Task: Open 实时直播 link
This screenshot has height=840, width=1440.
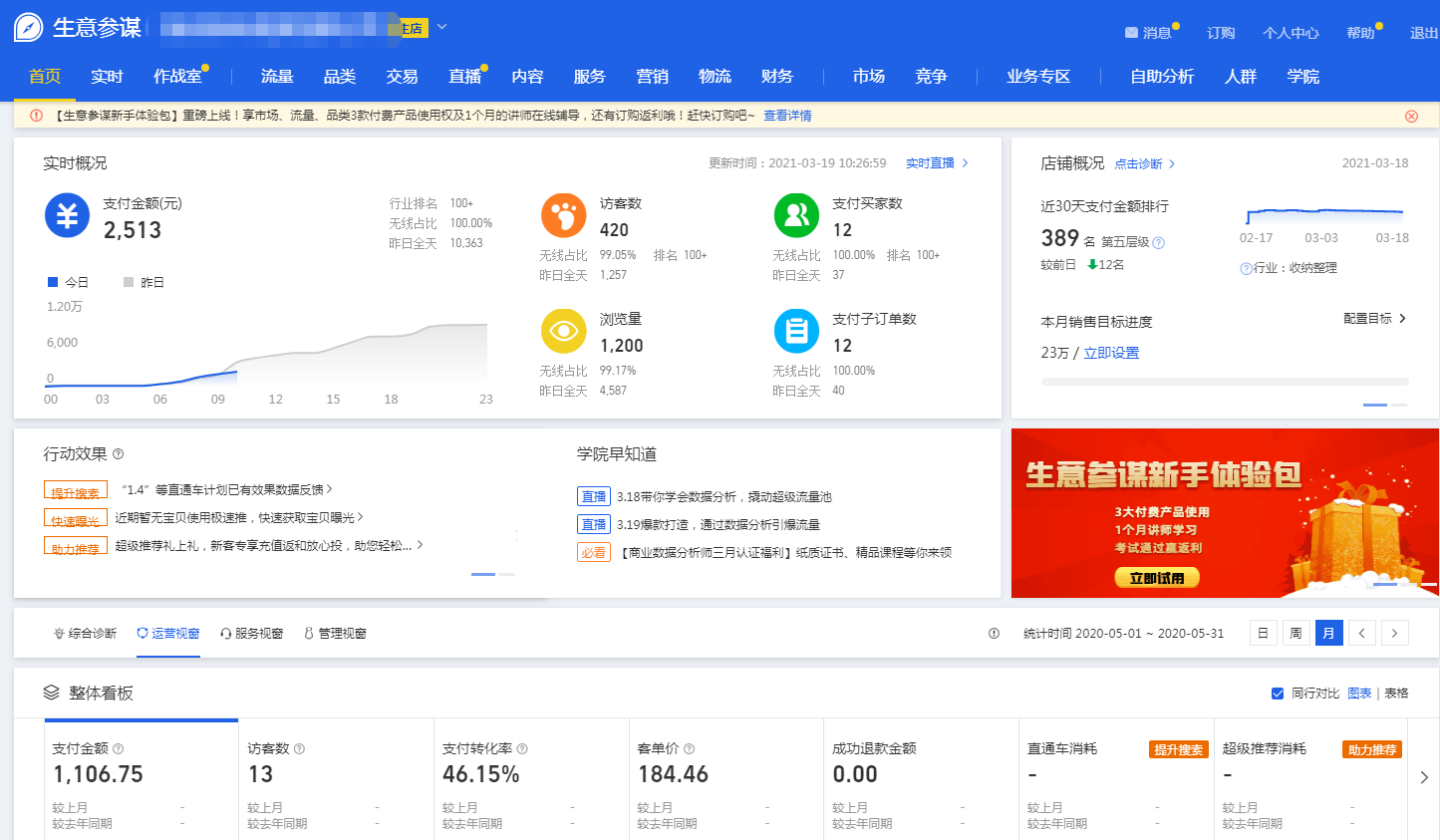Action: [937, 163]
